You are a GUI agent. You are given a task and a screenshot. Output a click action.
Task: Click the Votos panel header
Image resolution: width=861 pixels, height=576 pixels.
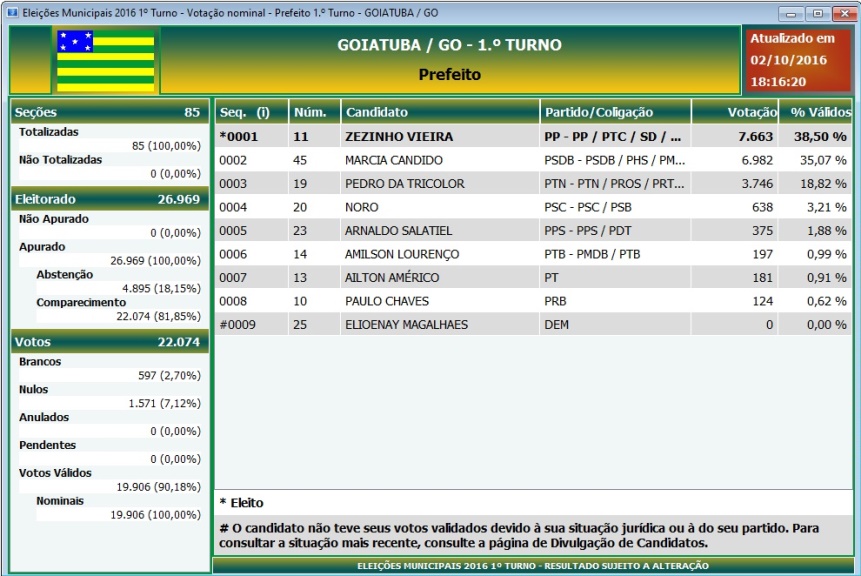110,342
